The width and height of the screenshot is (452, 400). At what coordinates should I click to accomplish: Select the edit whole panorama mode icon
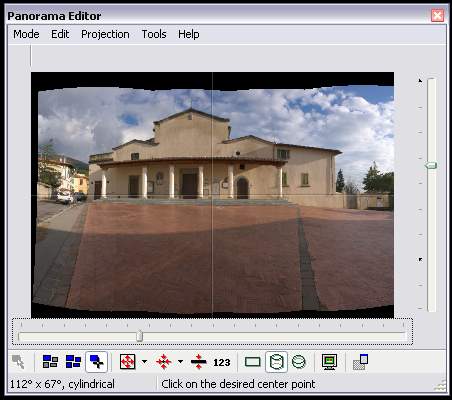(x=73, y=362)
